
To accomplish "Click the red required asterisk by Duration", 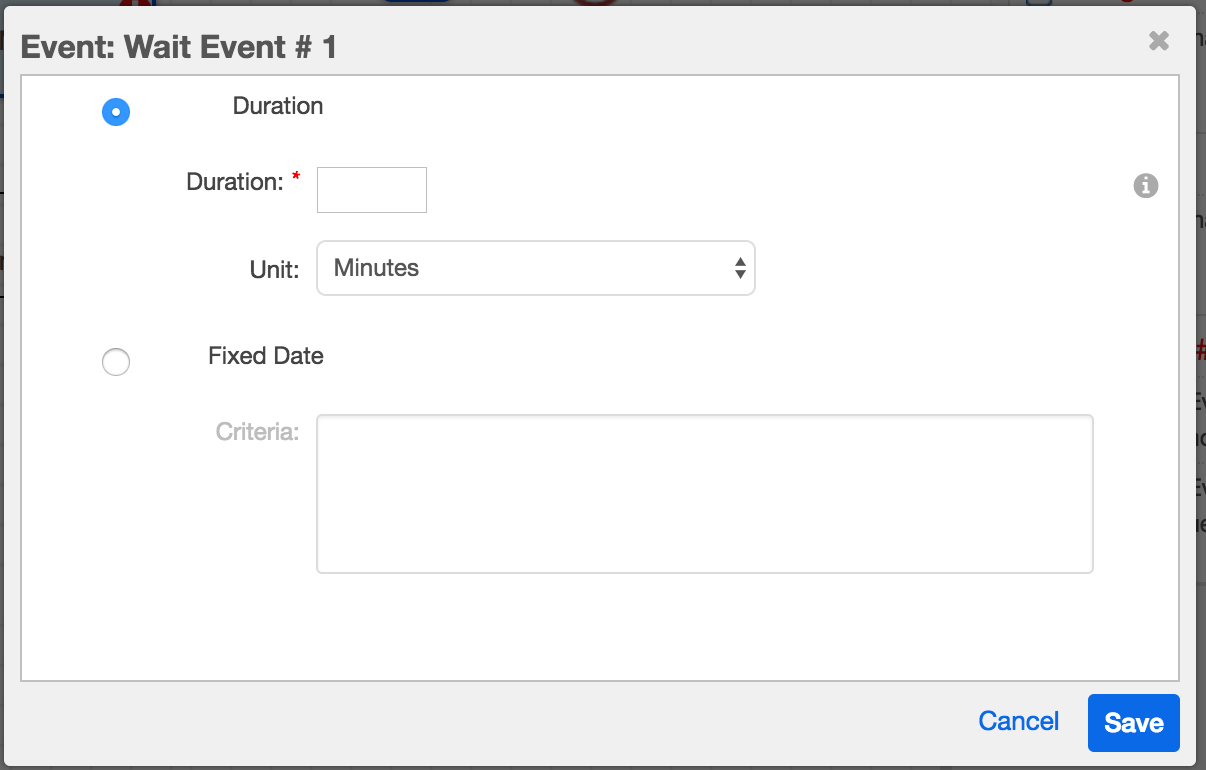I will tap(296, 178).
